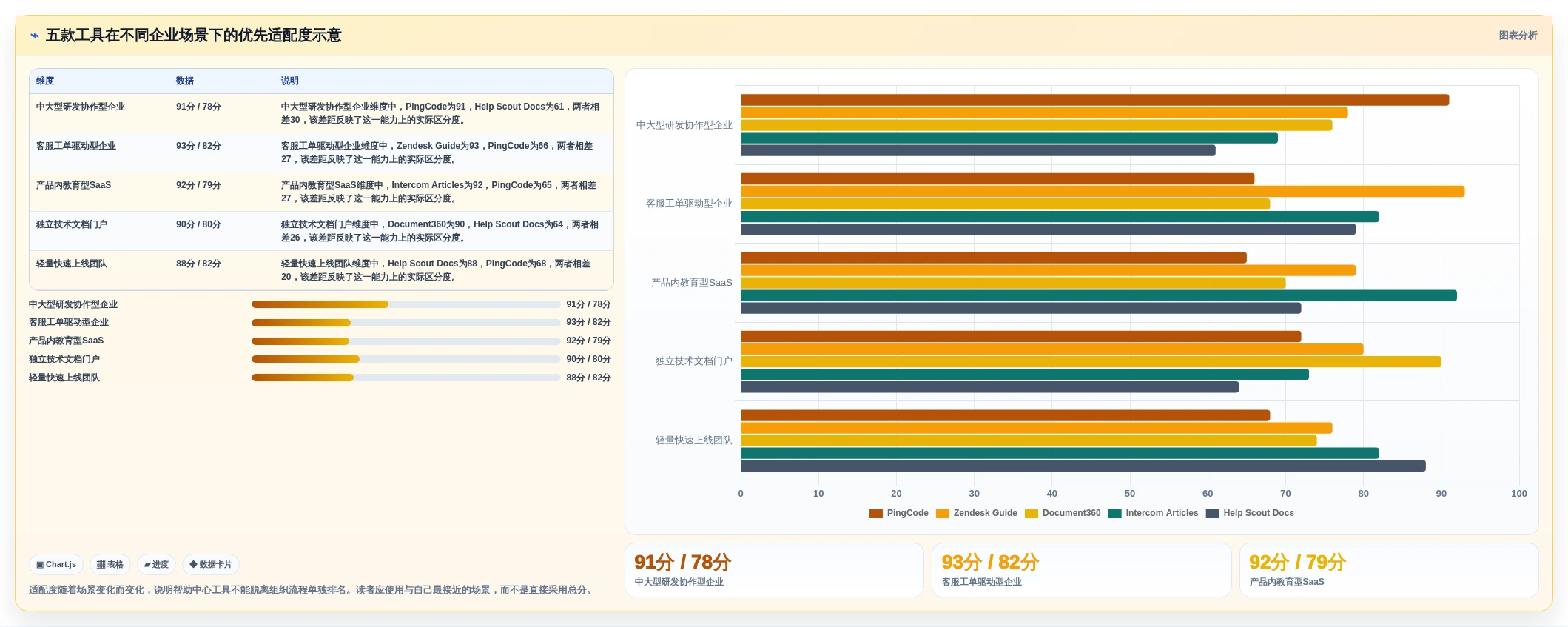Click the 轻量快速上线团队 label on the chart axis
This screenshot has width=1568, height=627.
pyautogui.click(x=694, y=440)
